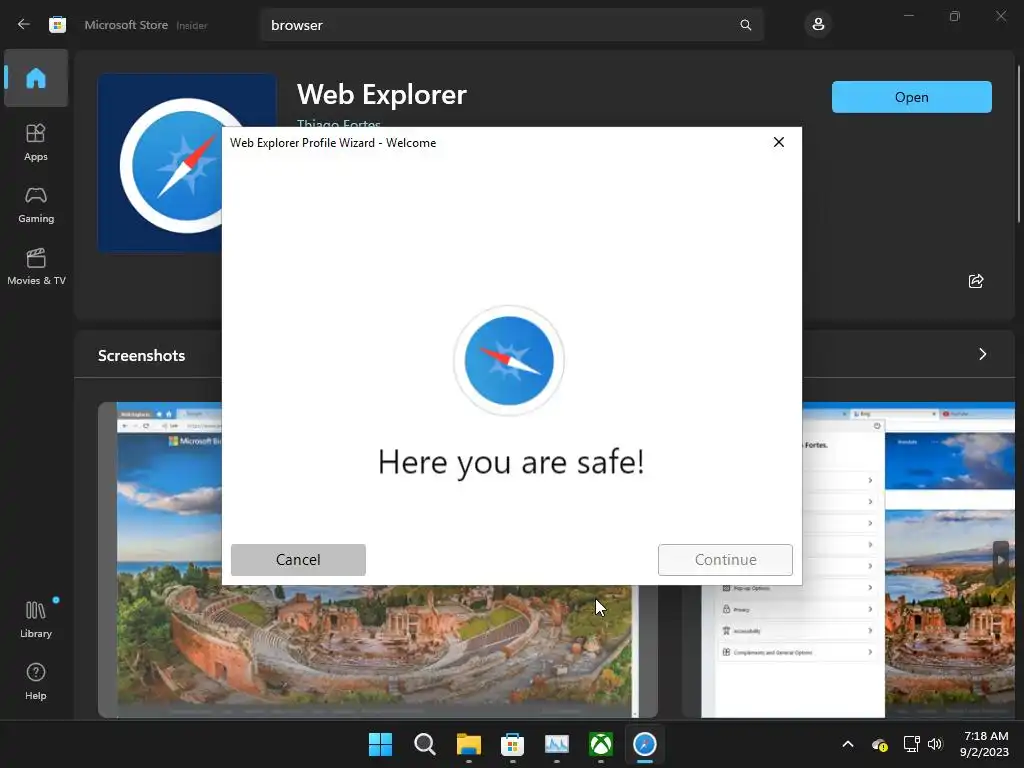
Task: Open the Gaming section
Action: pyautogui.click(x=36, y=204)
